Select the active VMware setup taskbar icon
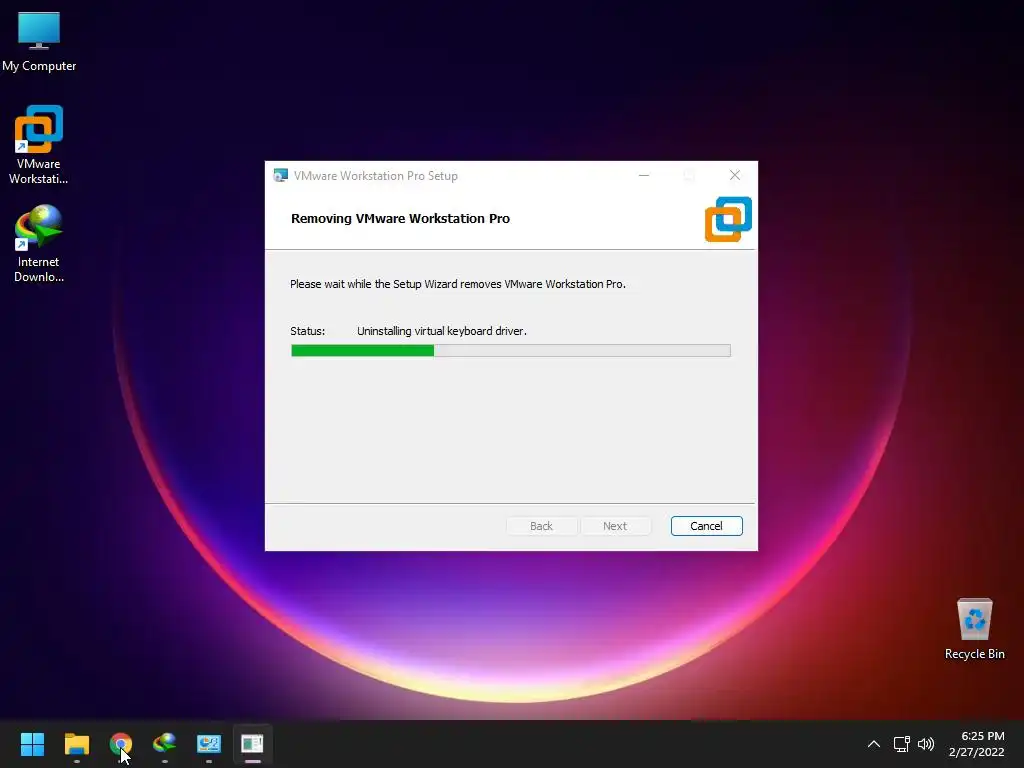1024x768 pixels. [x=252, y=744]
